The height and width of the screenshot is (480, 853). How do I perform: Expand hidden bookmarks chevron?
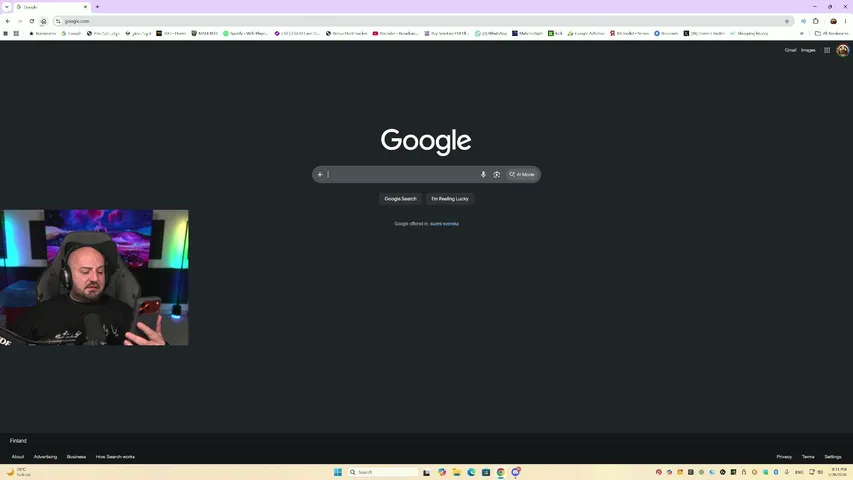801,33
